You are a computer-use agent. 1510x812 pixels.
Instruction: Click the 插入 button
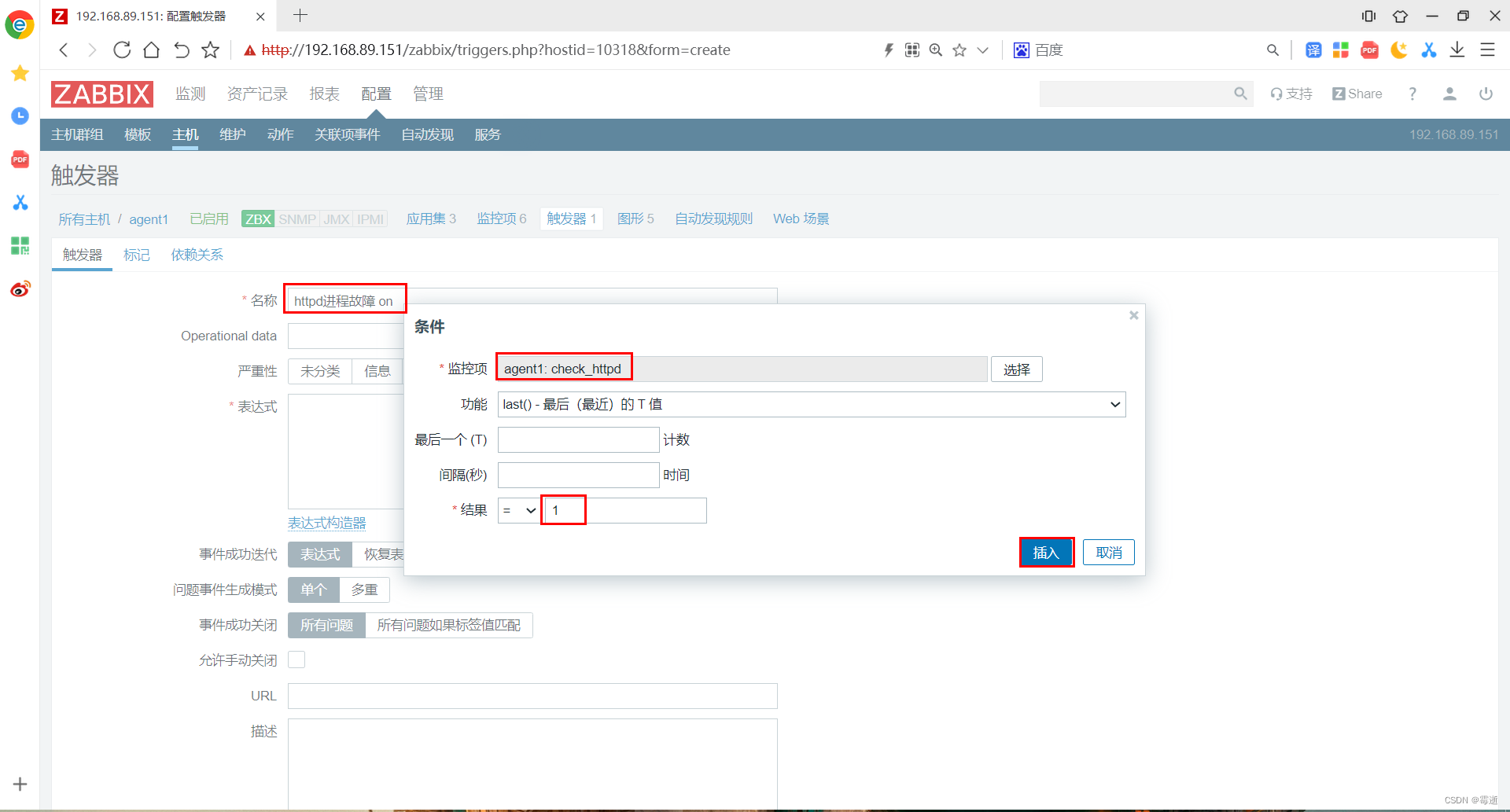coord(1046,553)
